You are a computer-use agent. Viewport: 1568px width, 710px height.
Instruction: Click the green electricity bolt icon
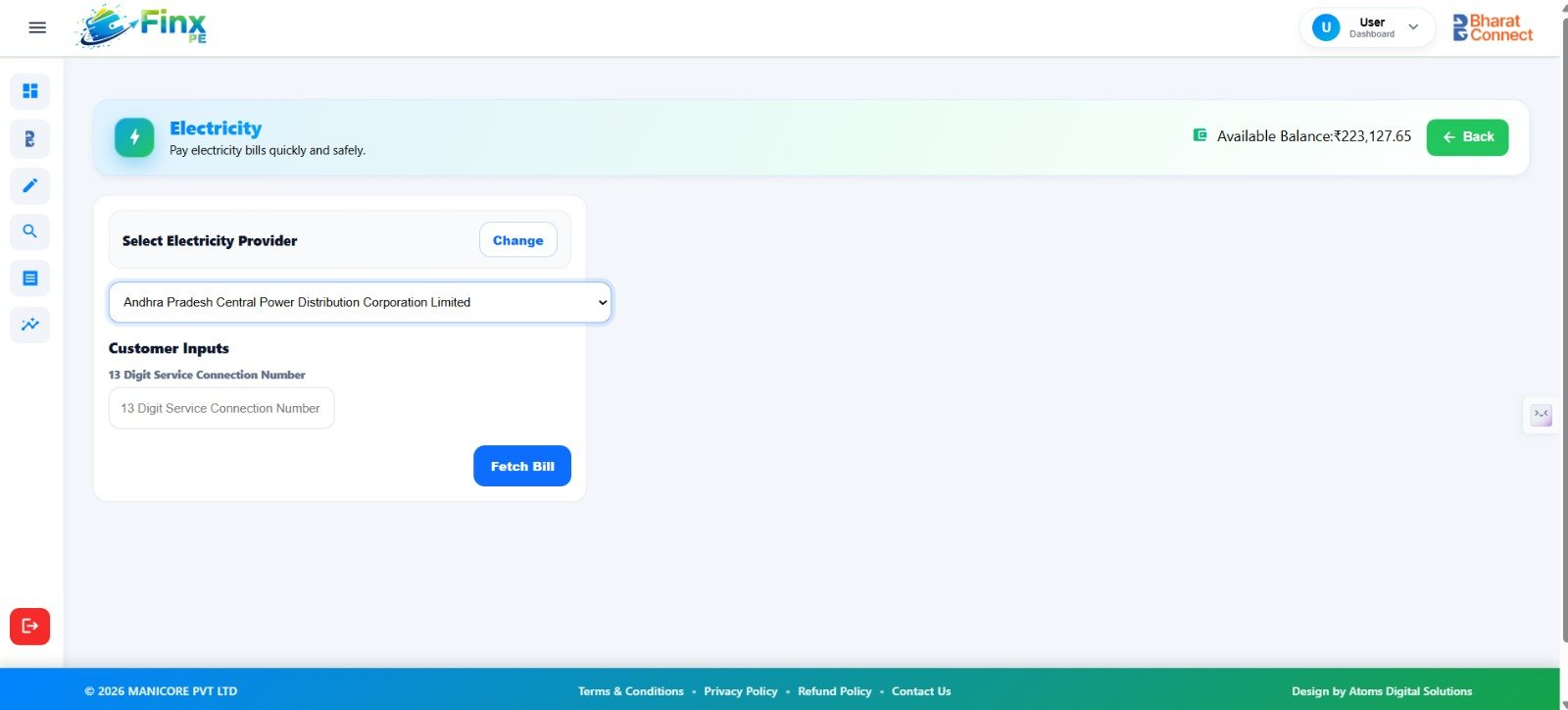(134, 137)
